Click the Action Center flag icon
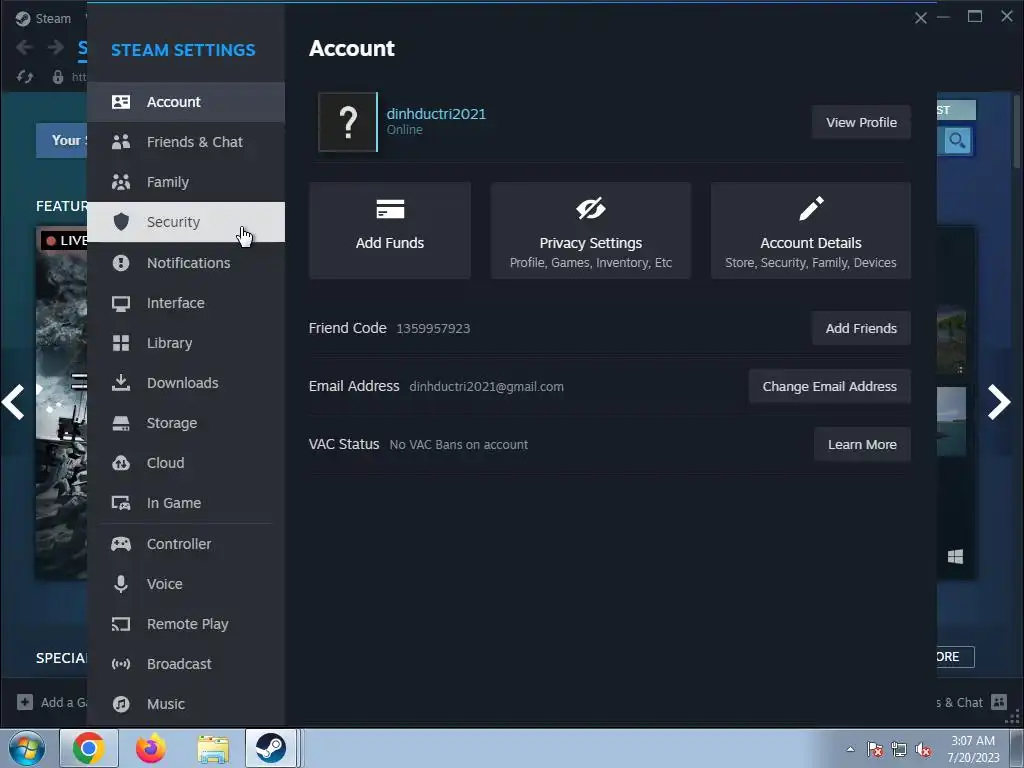This screenshot has height=768, width=1024. [x=875, y=750]
